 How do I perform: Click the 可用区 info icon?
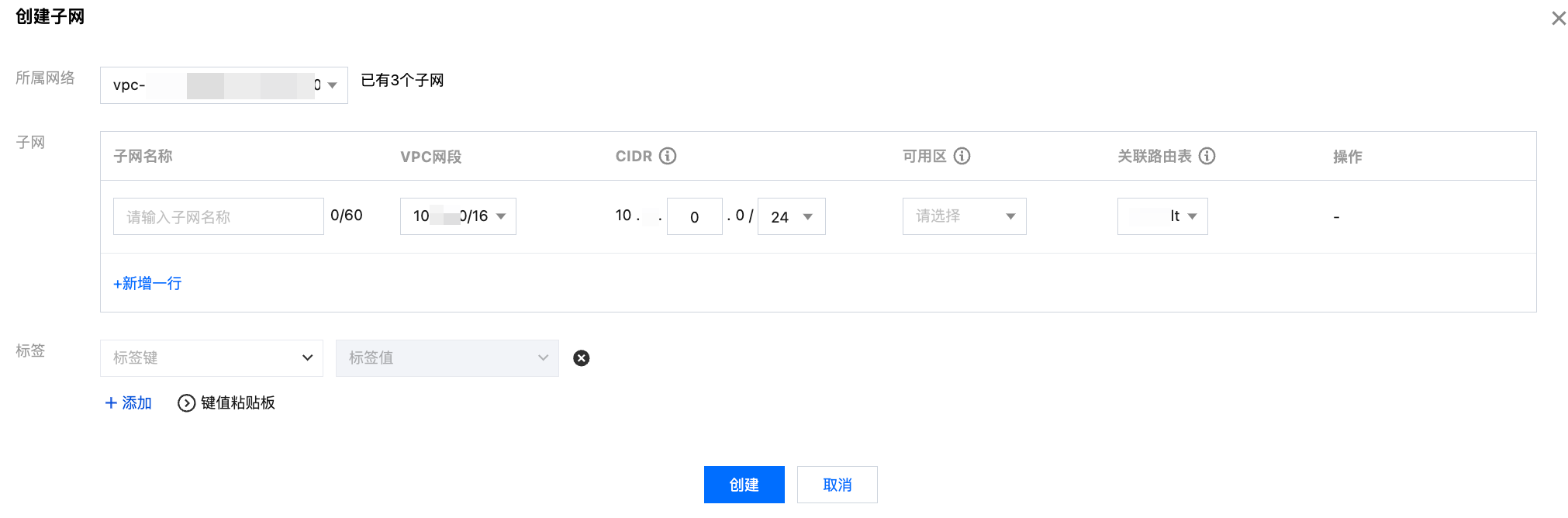962,156
